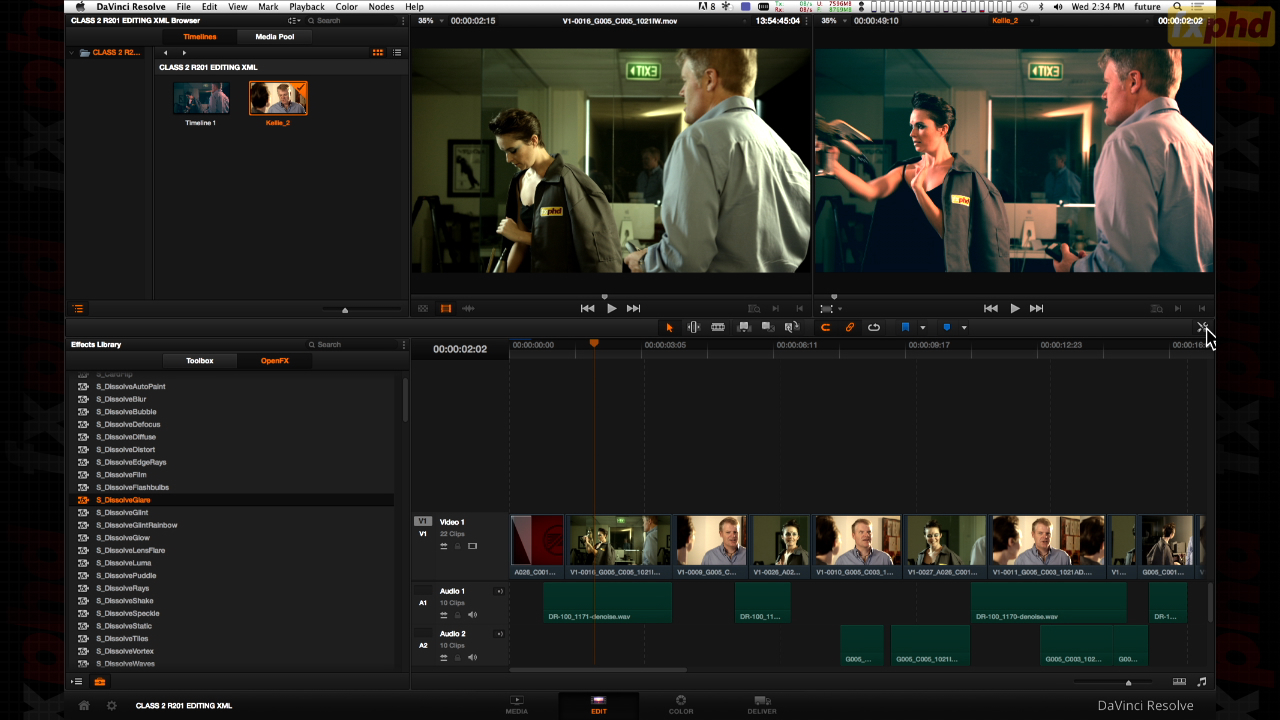
Task: Navigate forward with browser right arrow
Action: coord(184,52)
